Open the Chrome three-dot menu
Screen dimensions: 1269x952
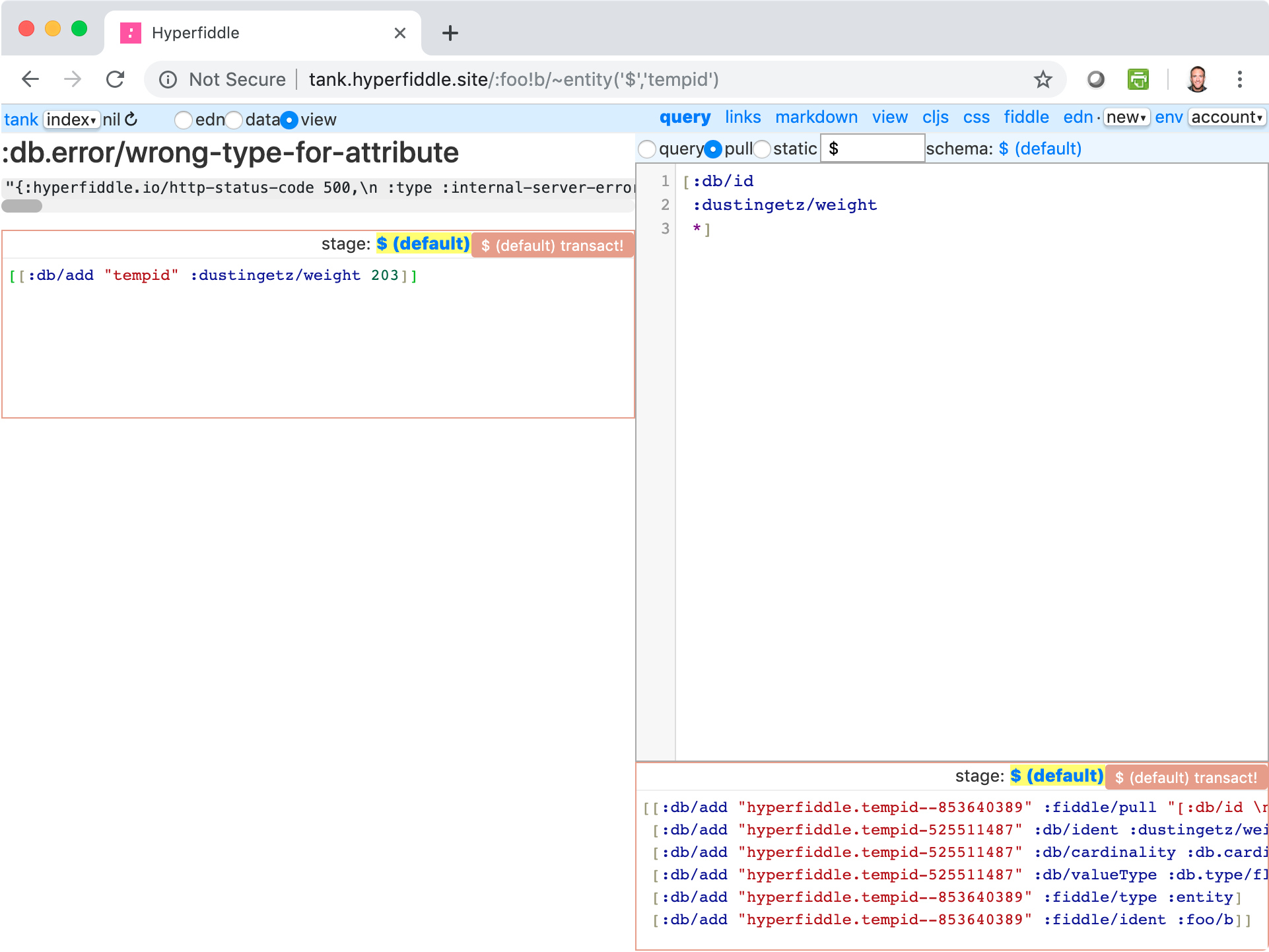tap(1239, 80)
